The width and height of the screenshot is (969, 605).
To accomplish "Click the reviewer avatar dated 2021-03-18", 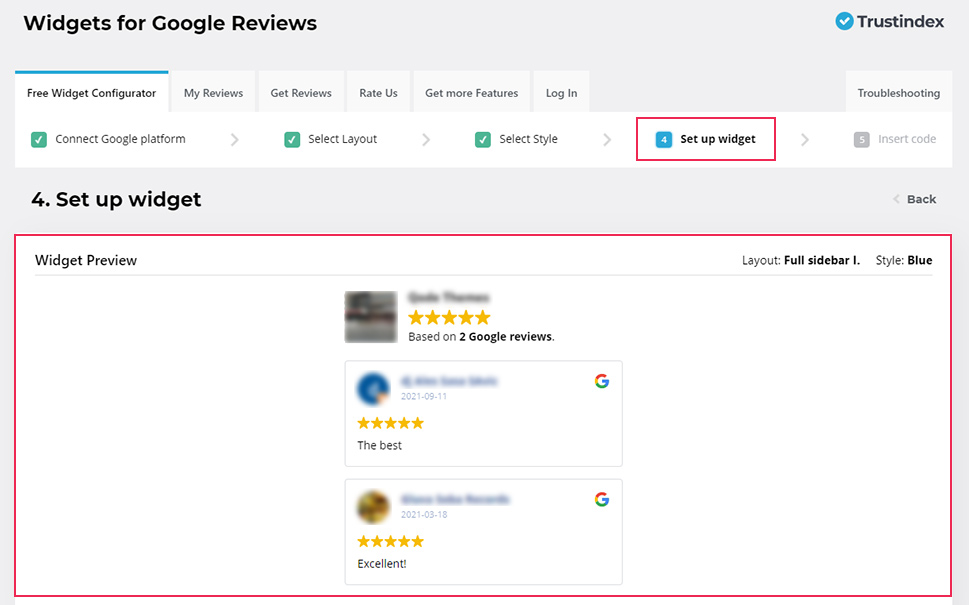I will (373, 507).
